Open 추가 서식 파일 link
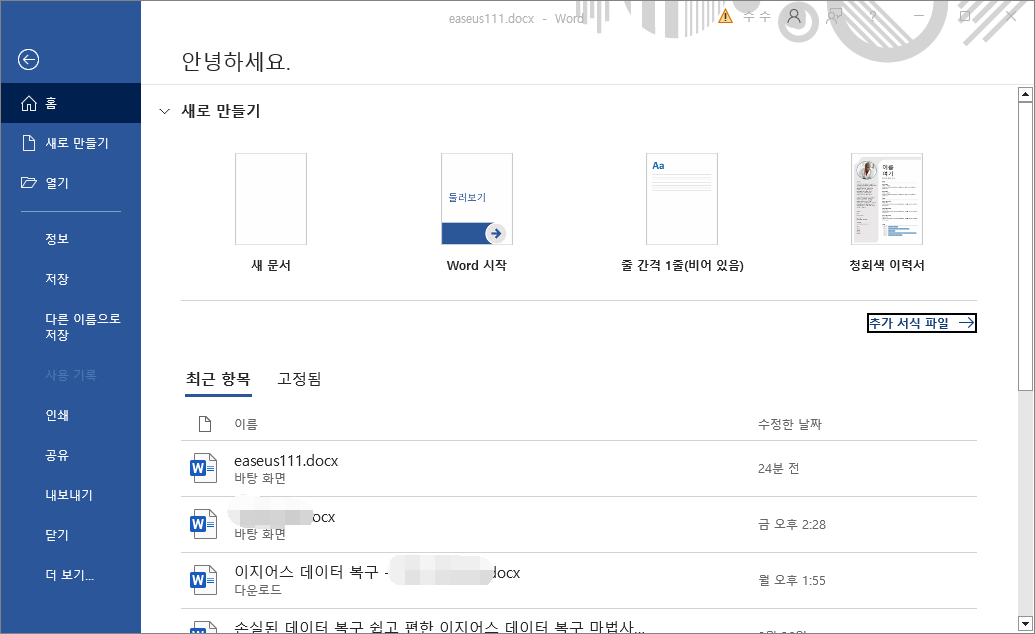The image size is (1035, 634). 920,323
